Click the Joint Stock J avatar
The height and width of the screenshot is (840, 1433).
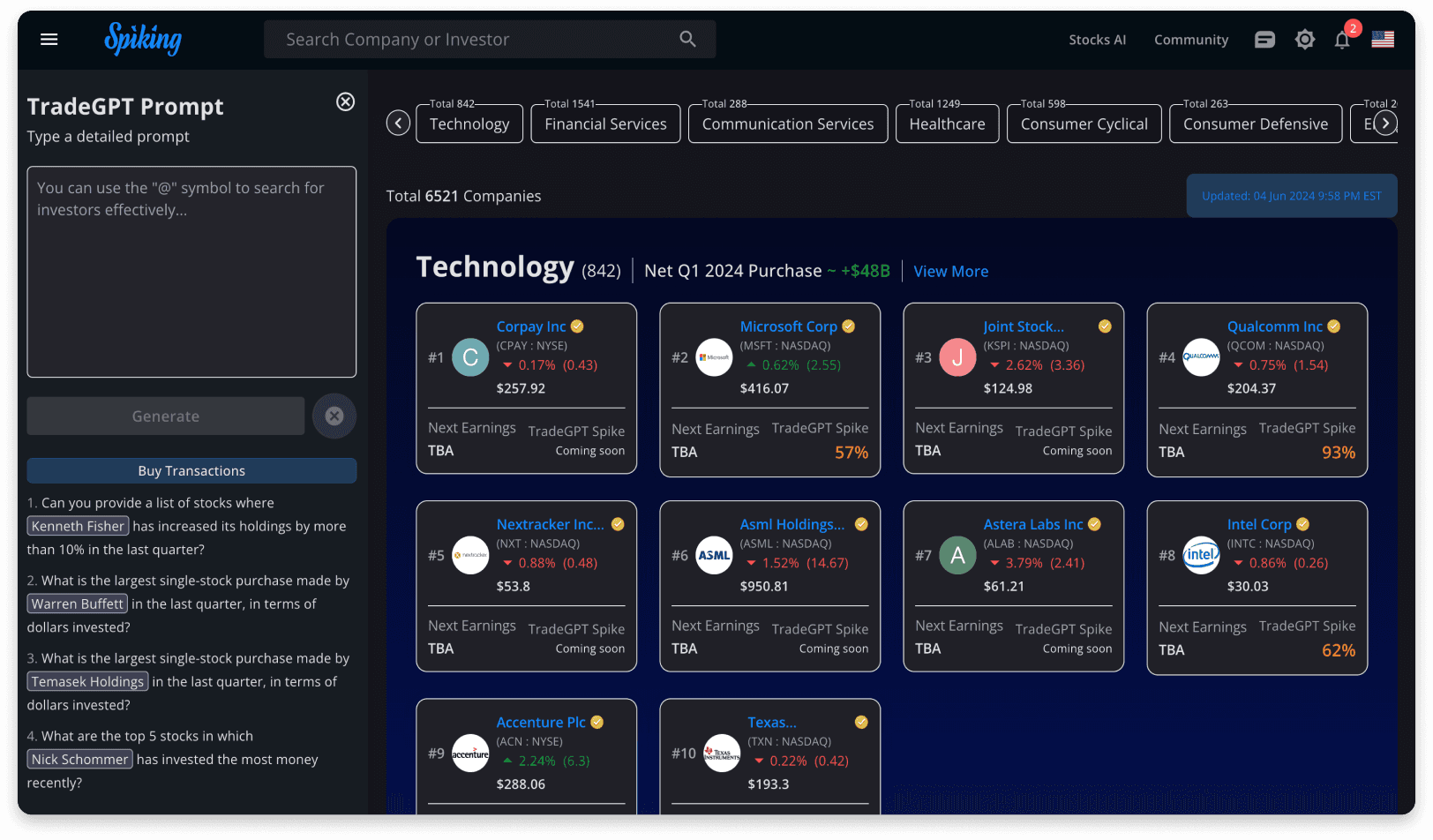(957, 357)
